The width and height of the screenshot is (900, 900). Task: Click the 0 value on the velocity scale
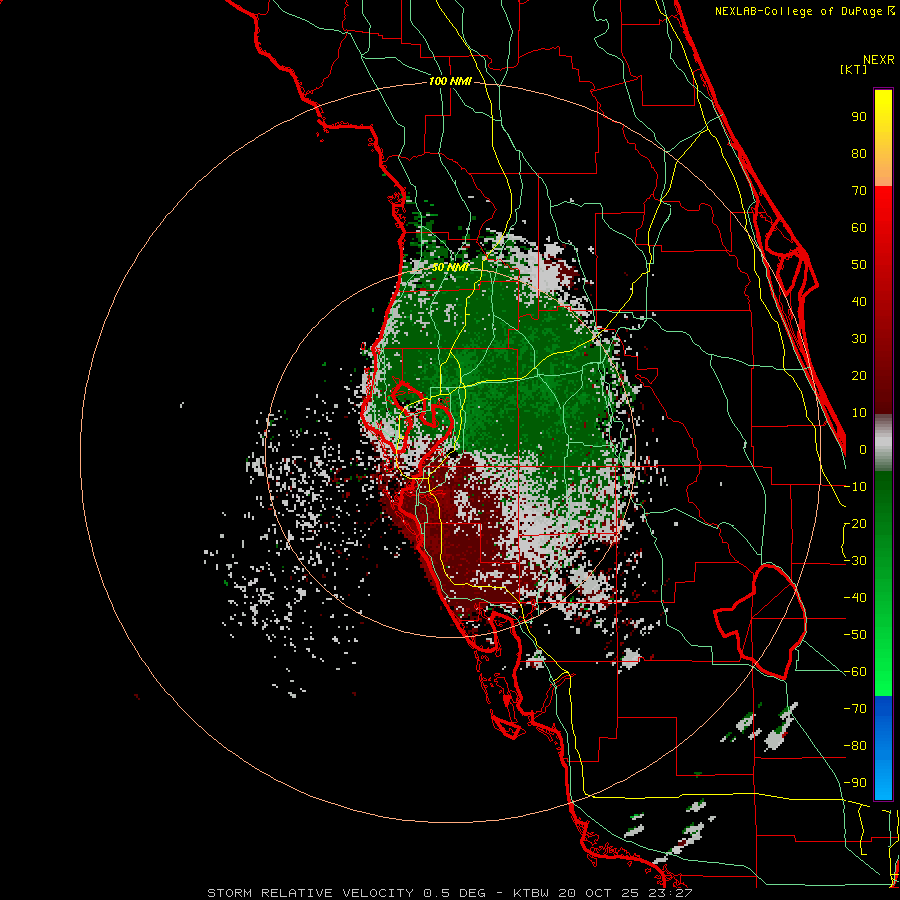[863, 449]
